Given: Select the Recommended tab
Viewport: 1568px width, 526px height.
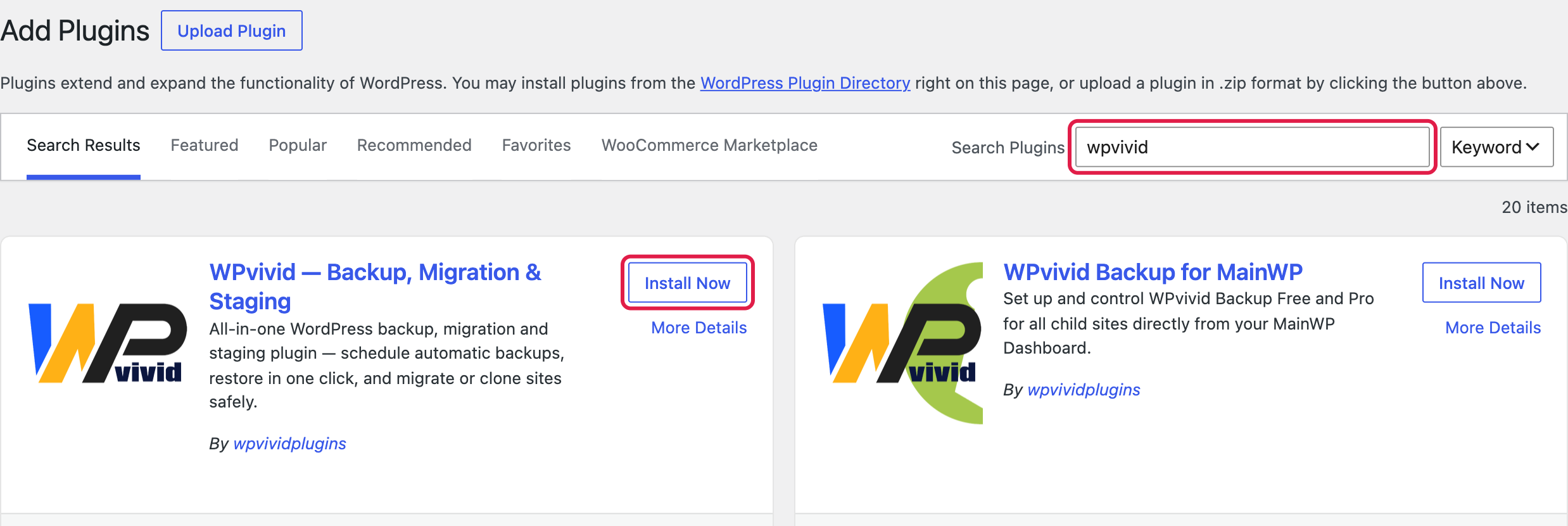Looking at the screenshot, I should click(414, 145).
